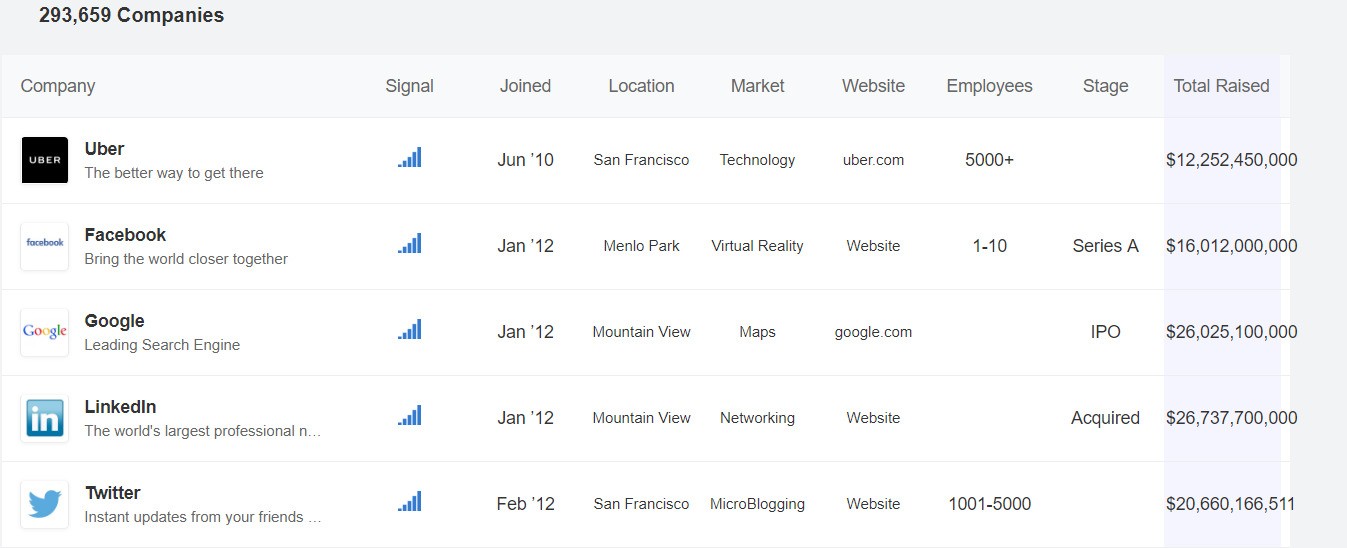Click the world's largest professional tagline
Image resolution: width=1347 pixels, height=548 pixels.
click(203, 431)
